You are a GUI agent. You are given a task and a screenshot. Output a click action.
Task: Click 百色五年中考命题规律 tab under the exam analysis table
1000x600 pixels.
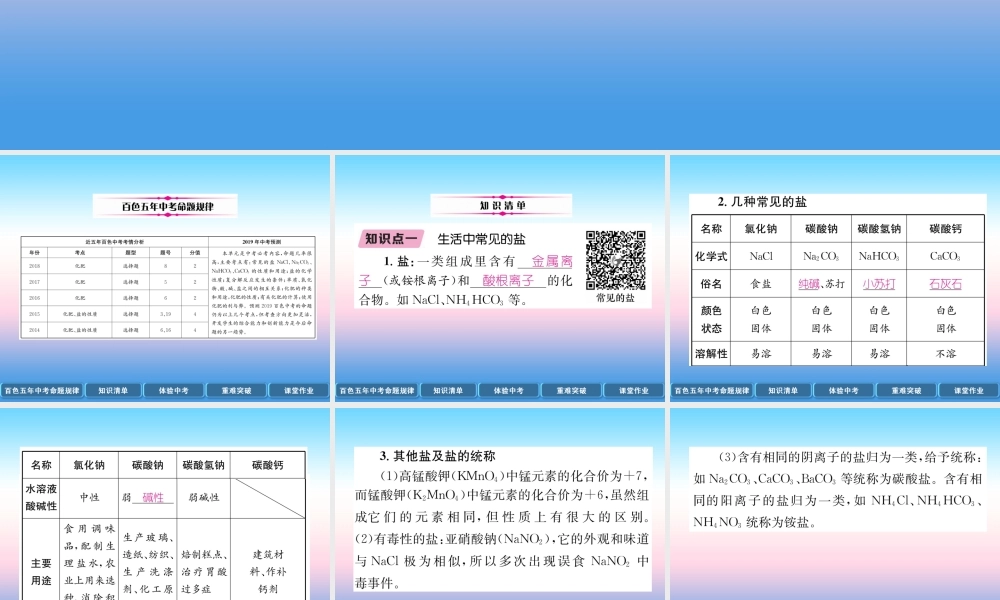[42, 390]
